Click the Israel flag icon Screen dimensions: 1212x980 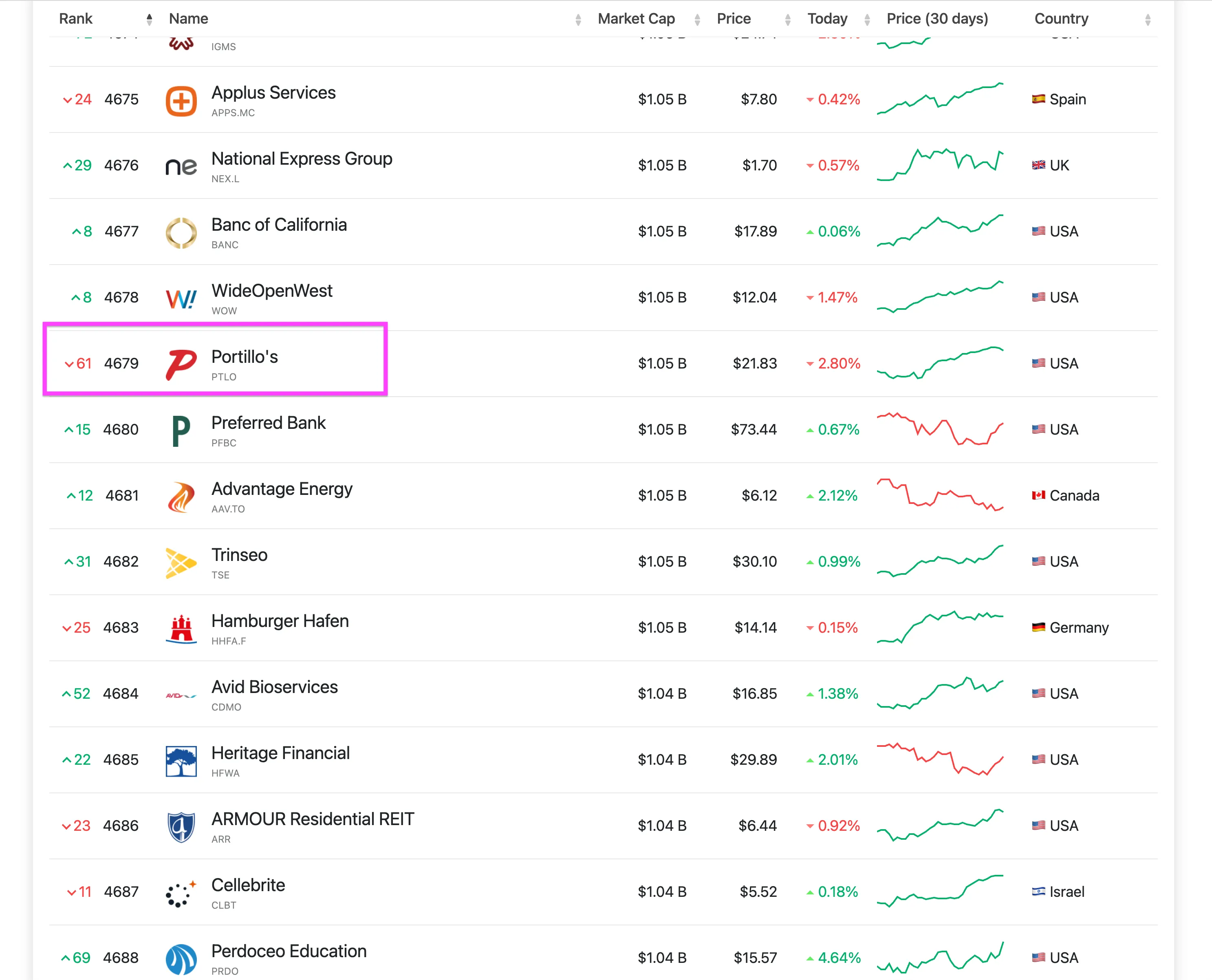(1038, 892)
